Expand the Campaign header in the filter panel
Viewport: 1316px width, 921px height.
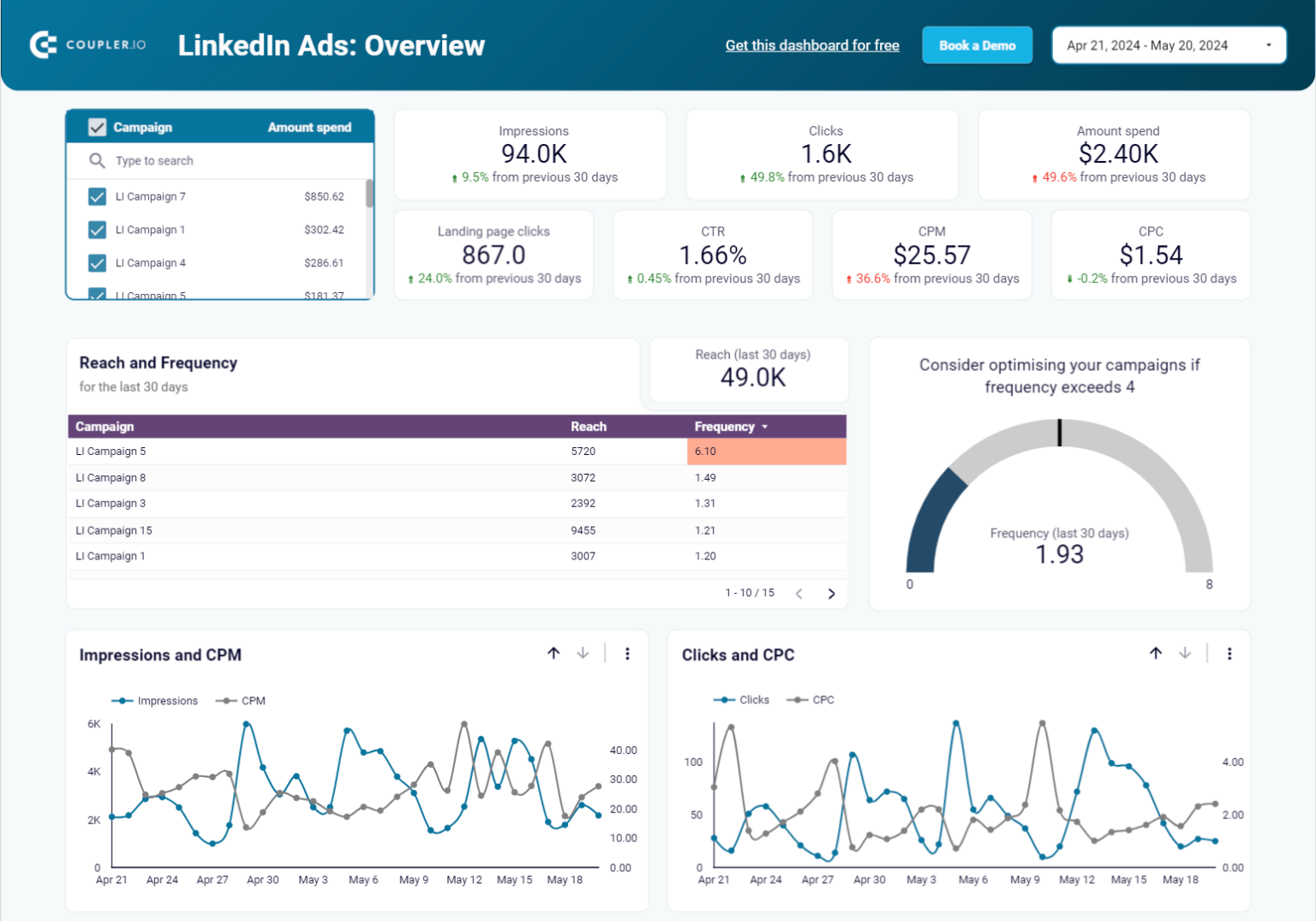(x=142, y=127)
